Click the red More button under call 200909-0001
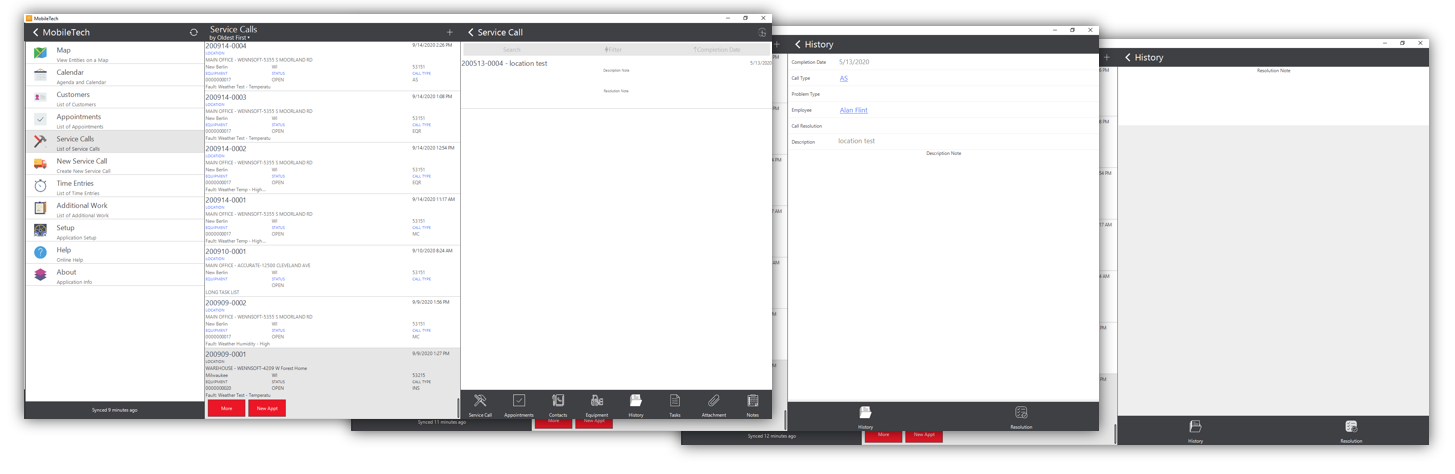 point(226,408)
